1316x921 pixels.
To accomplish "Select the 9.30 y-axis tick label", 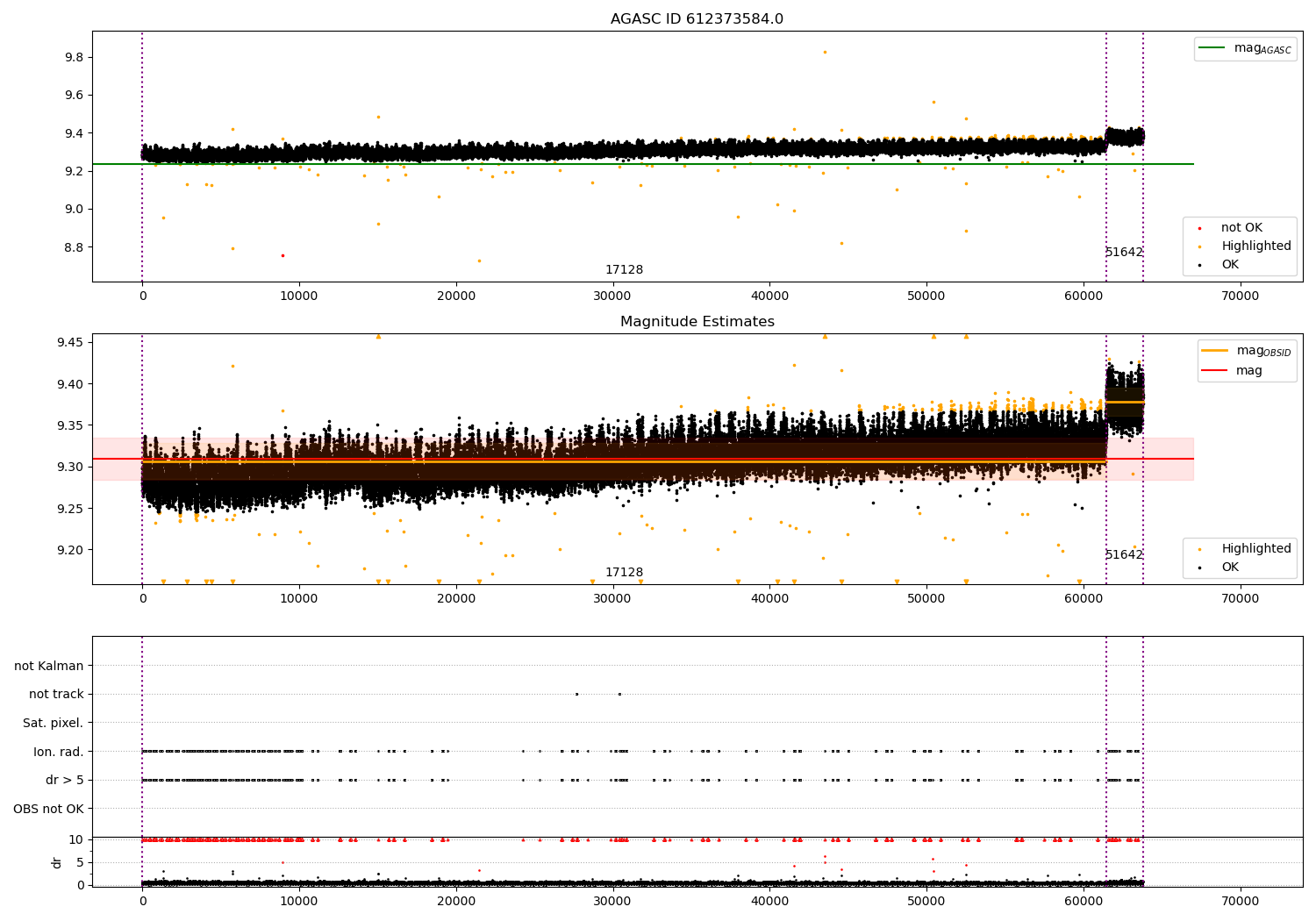I will (70, 467).
